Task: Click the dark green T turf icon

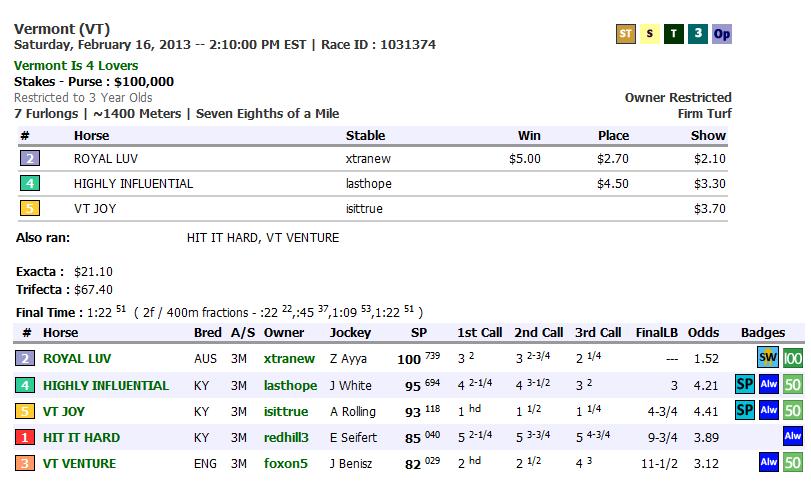Action: [674, 34]
